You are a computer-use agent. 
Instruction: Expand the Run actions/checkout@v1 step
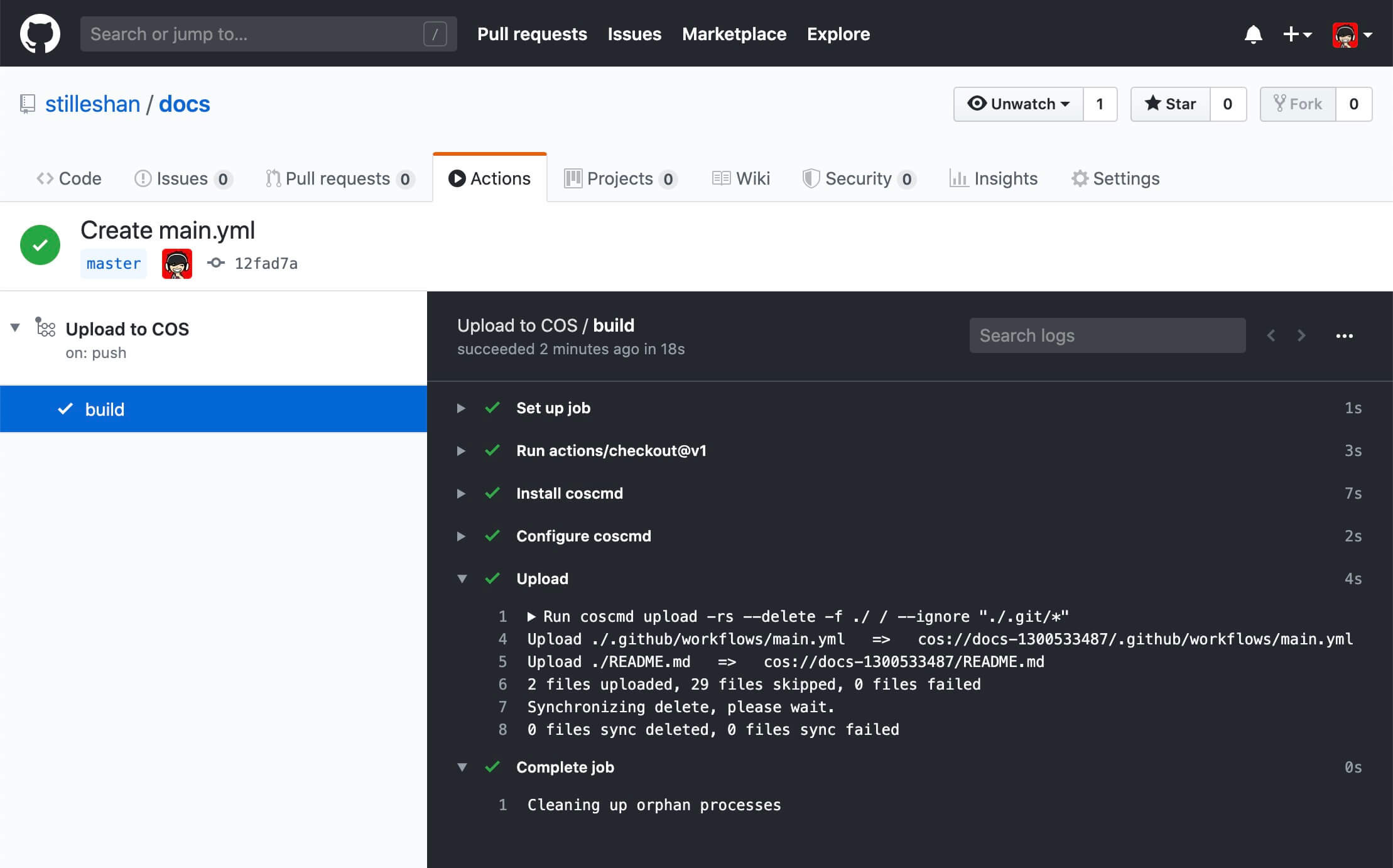[461, 451]
